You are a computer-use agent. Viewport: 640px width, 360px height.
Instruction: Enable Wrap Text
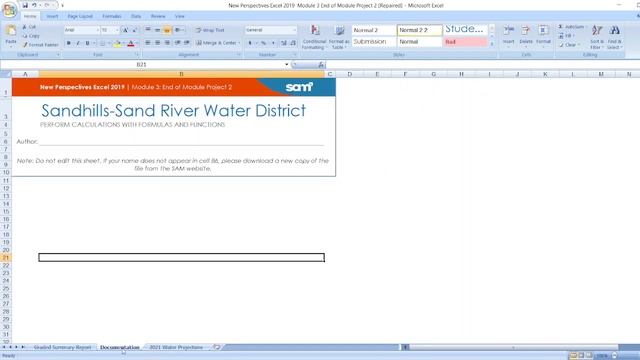tap(210, 30)
